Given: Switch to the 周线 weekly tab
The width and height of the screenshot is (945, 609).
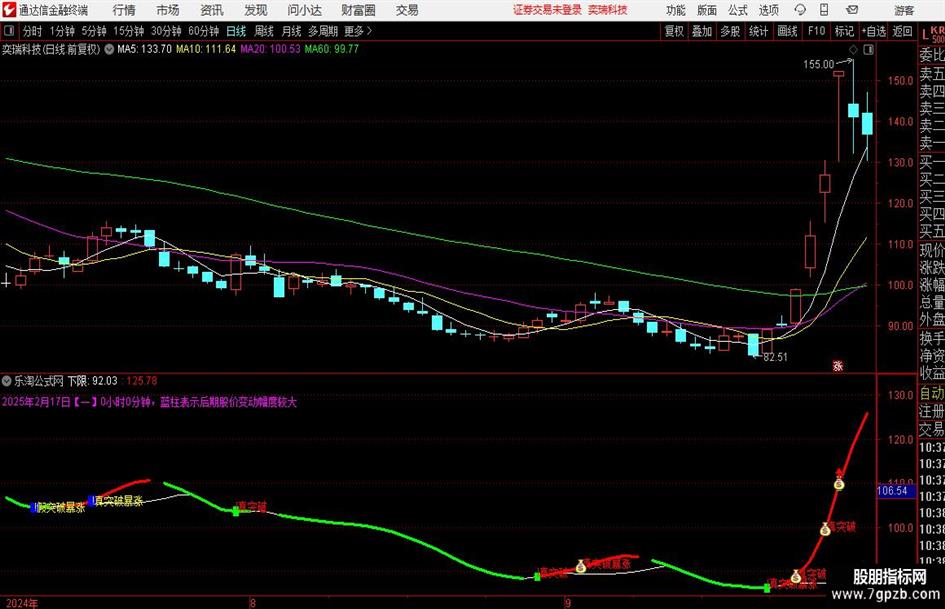Looking at the screenshot, I should pyautogui.click(x=264, y=31).
